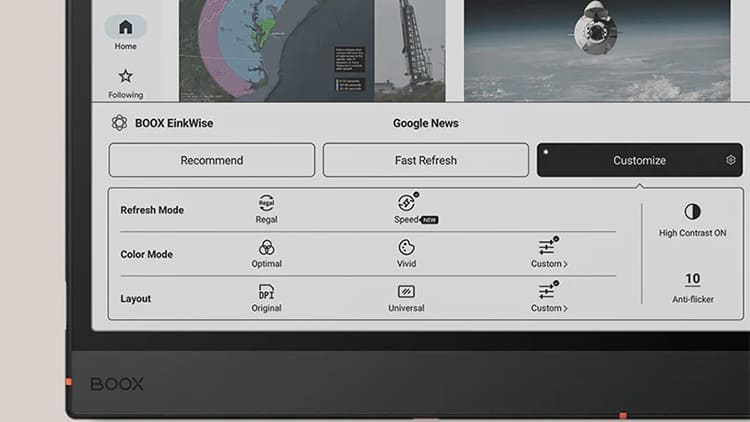Select Original DPI layout icon

[266, 292]
